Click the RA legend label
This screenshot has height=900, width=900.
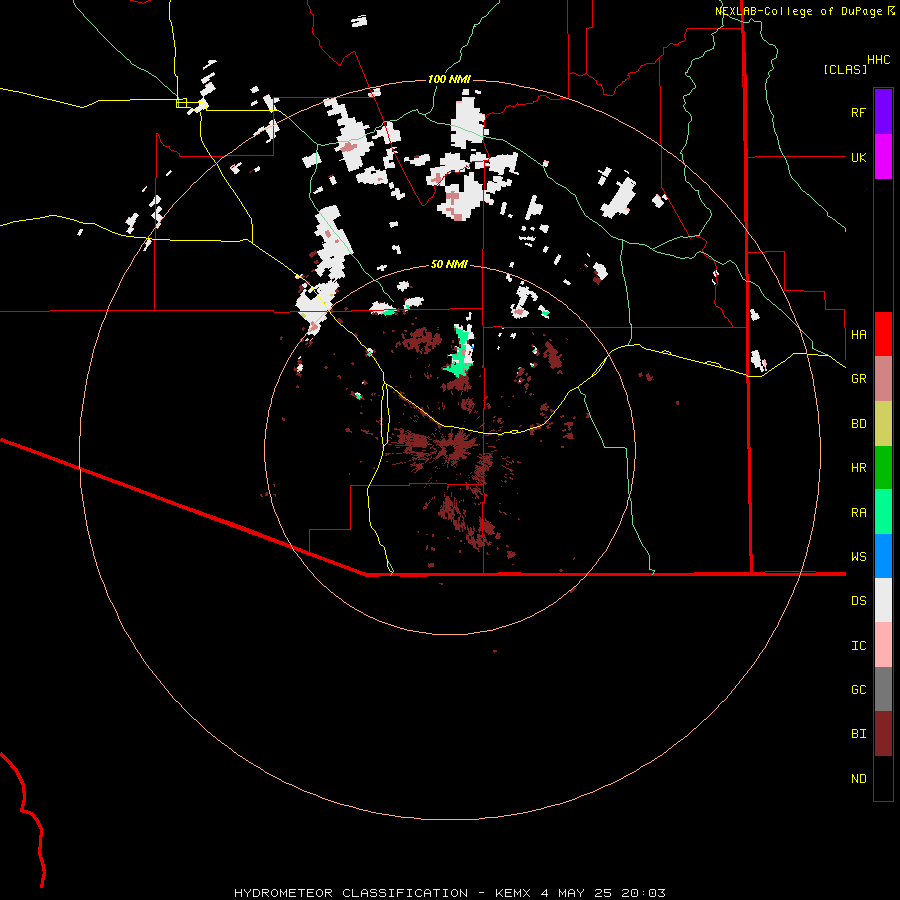858,513
